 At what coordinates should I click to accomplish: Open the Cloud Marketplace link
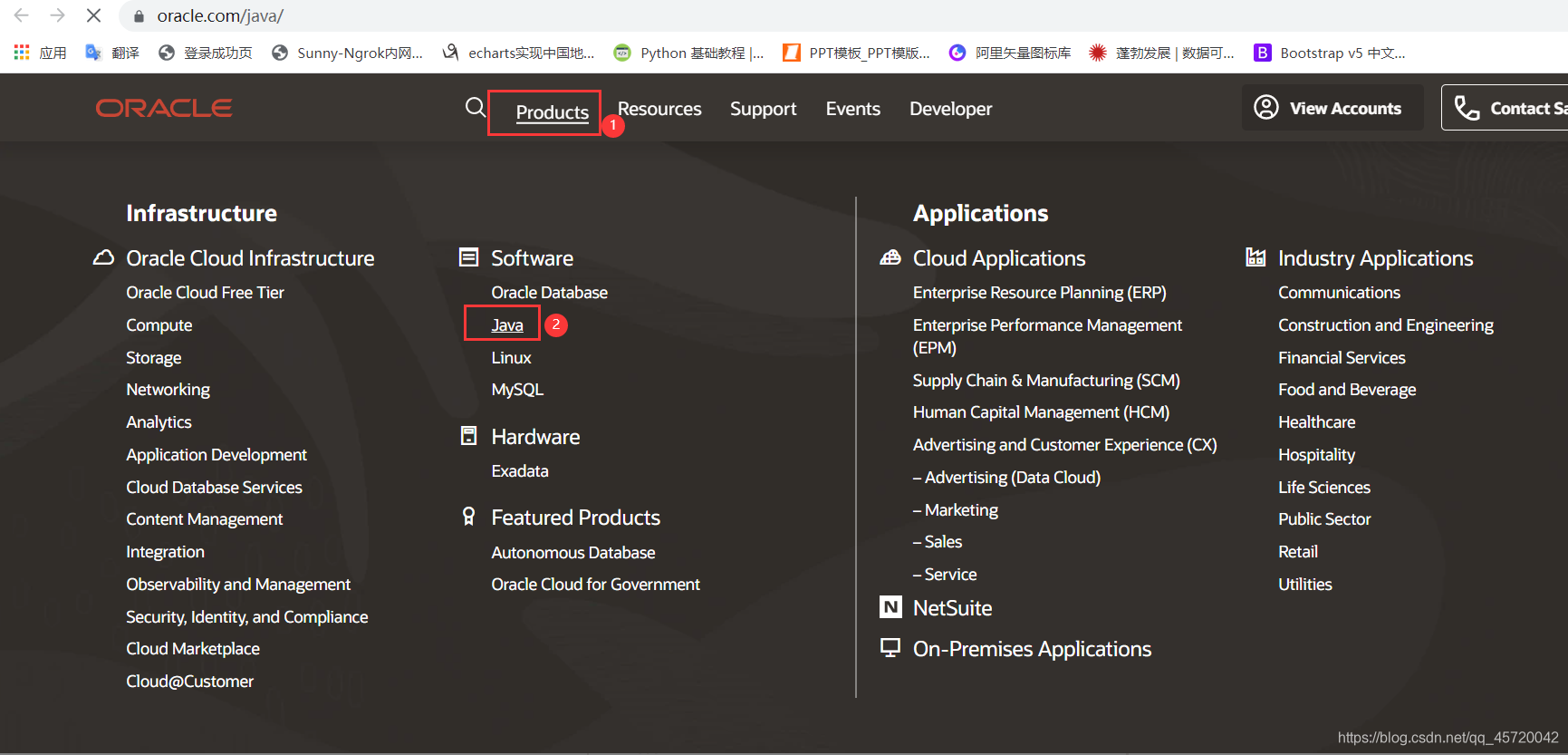pyautogui.click(x=193, y=648)
